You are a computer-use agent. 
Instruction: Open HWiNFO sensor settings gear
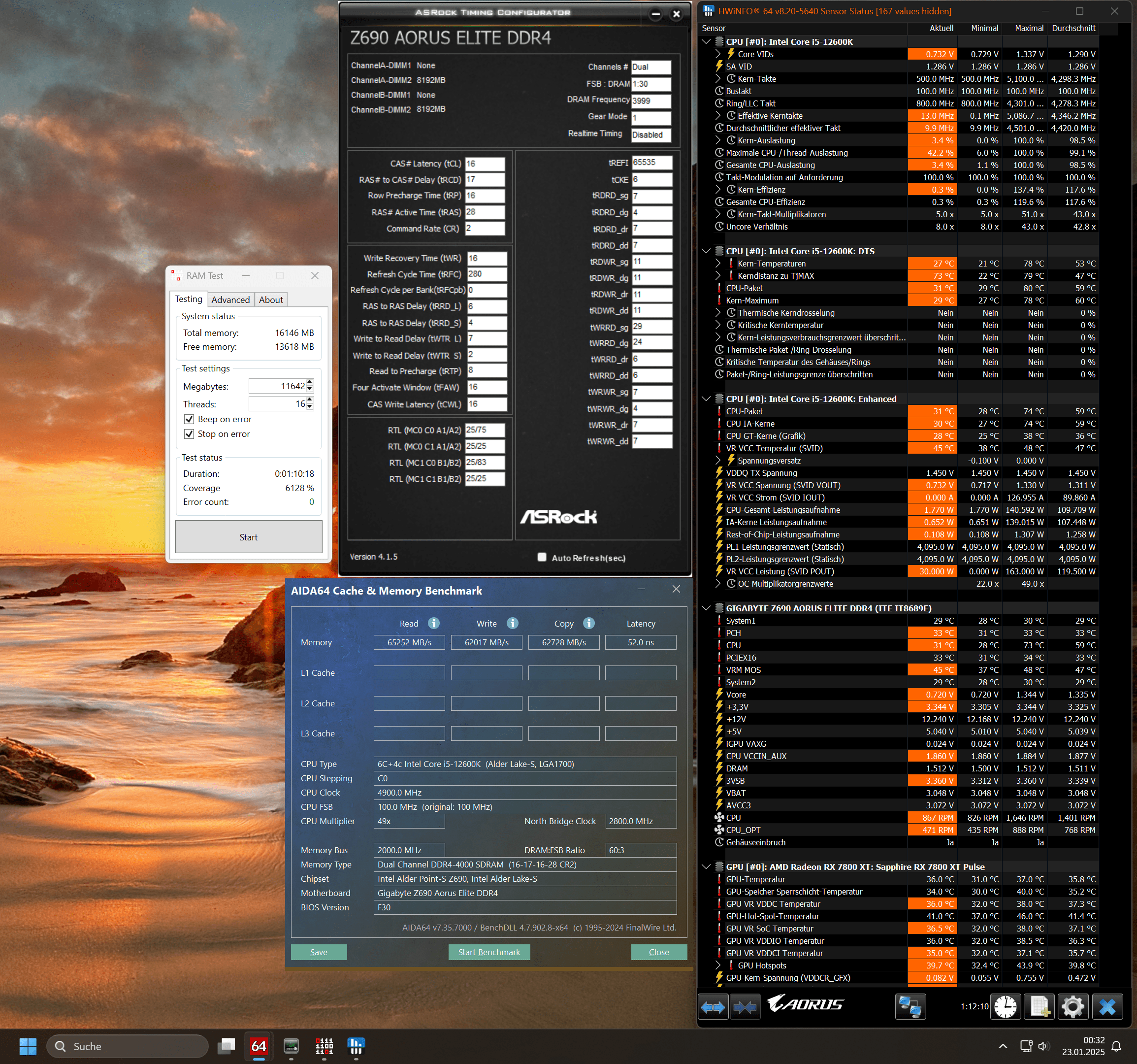point(1073,1007)
